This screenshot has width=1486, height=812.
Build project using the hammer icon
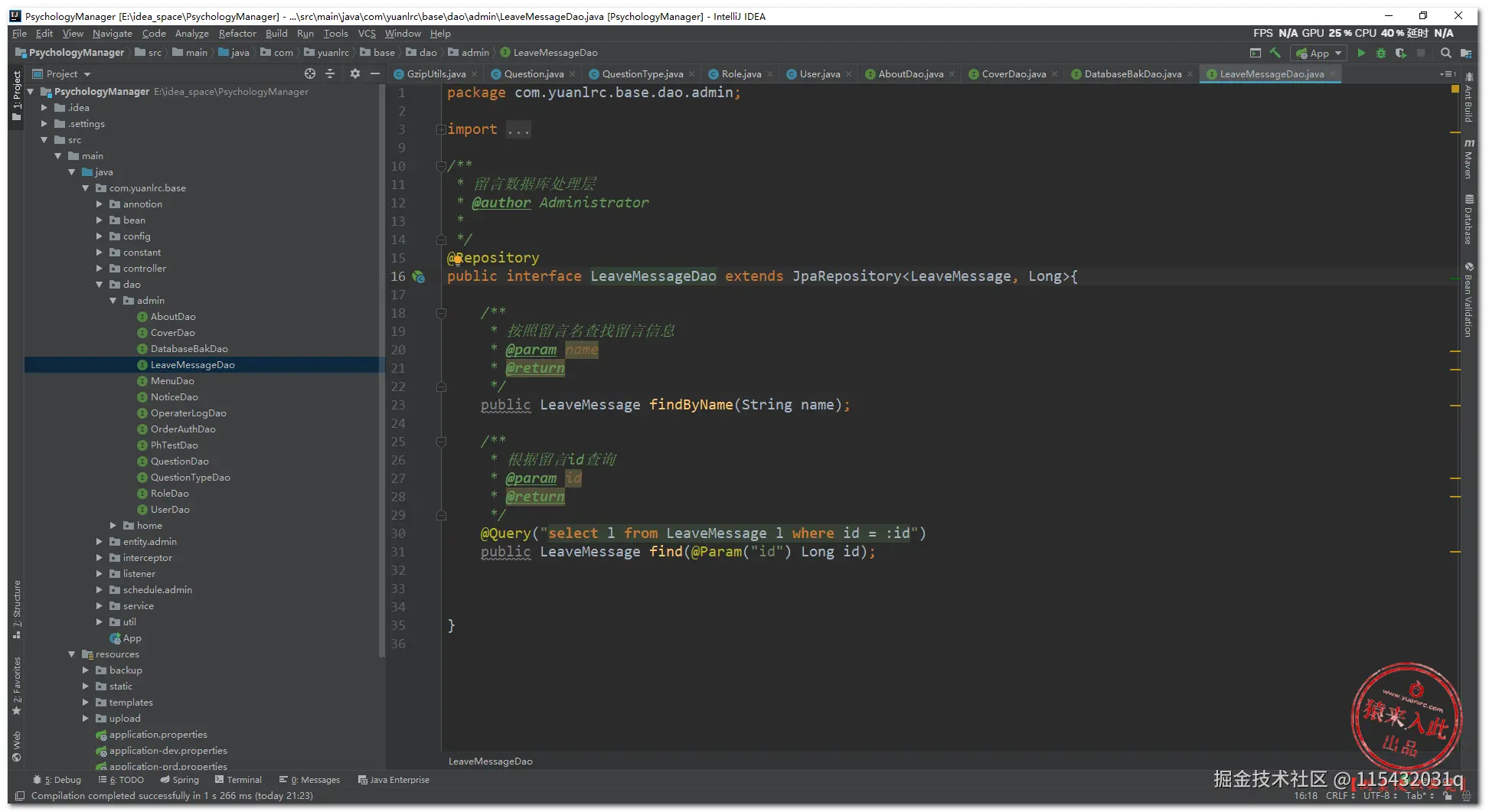[1275, 53]
